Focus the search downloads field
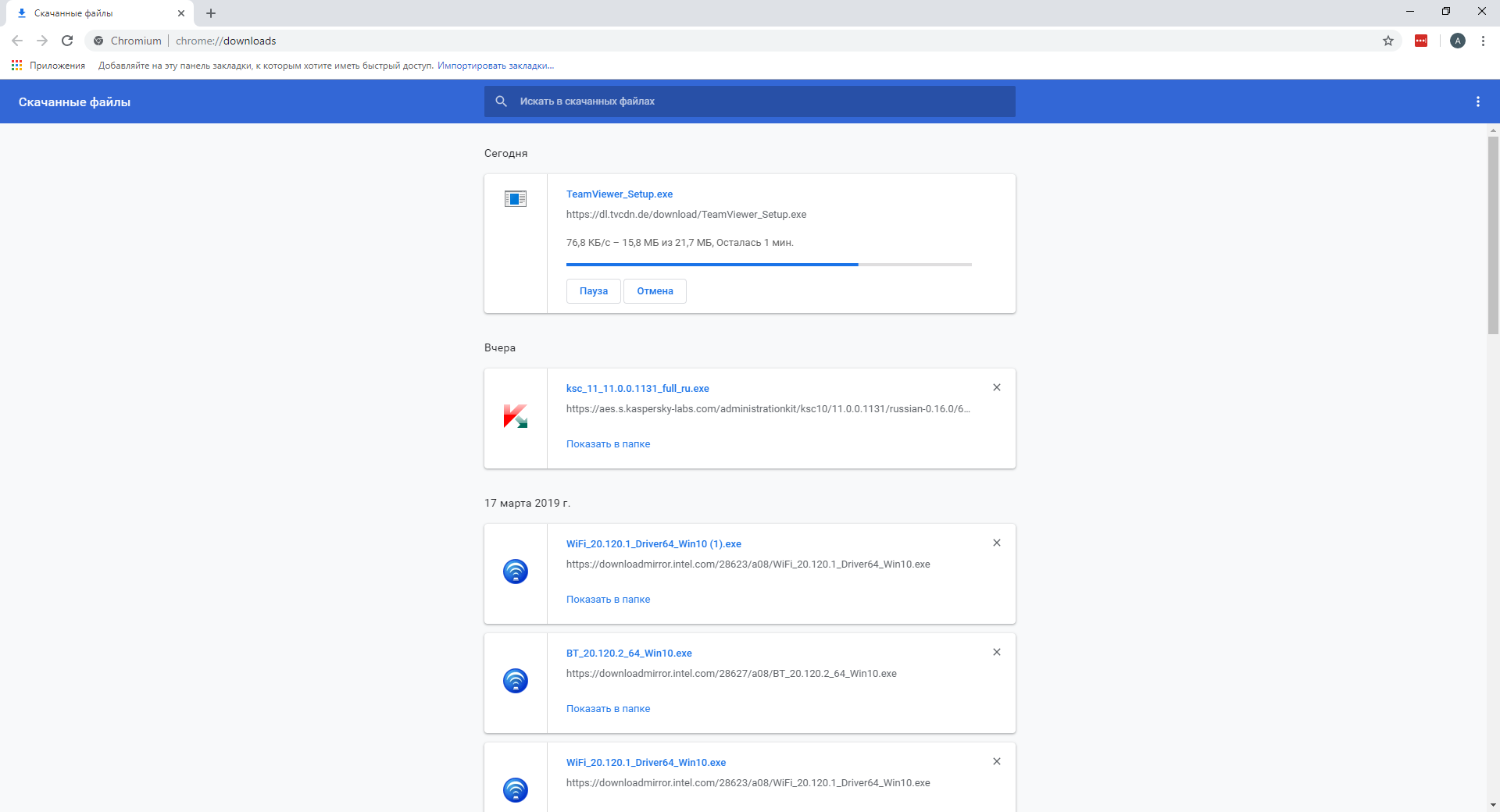1500x812 pixels. coord(750,101)
